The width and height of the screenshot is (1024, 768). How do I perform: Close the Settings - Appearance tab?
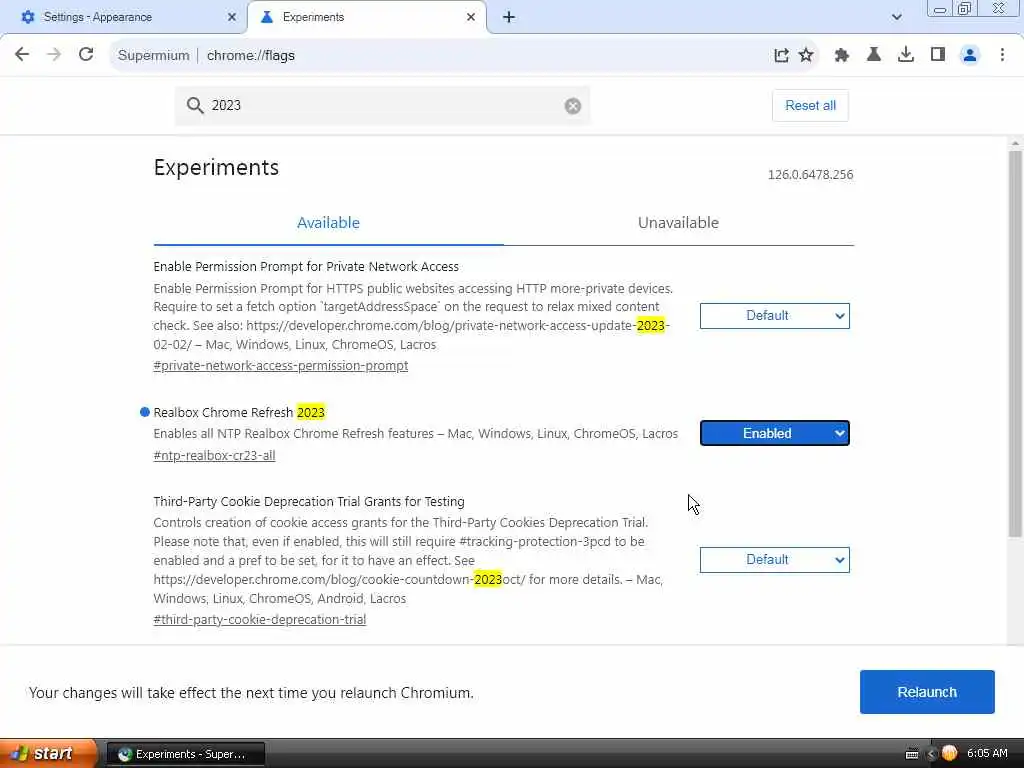point(232,17)
